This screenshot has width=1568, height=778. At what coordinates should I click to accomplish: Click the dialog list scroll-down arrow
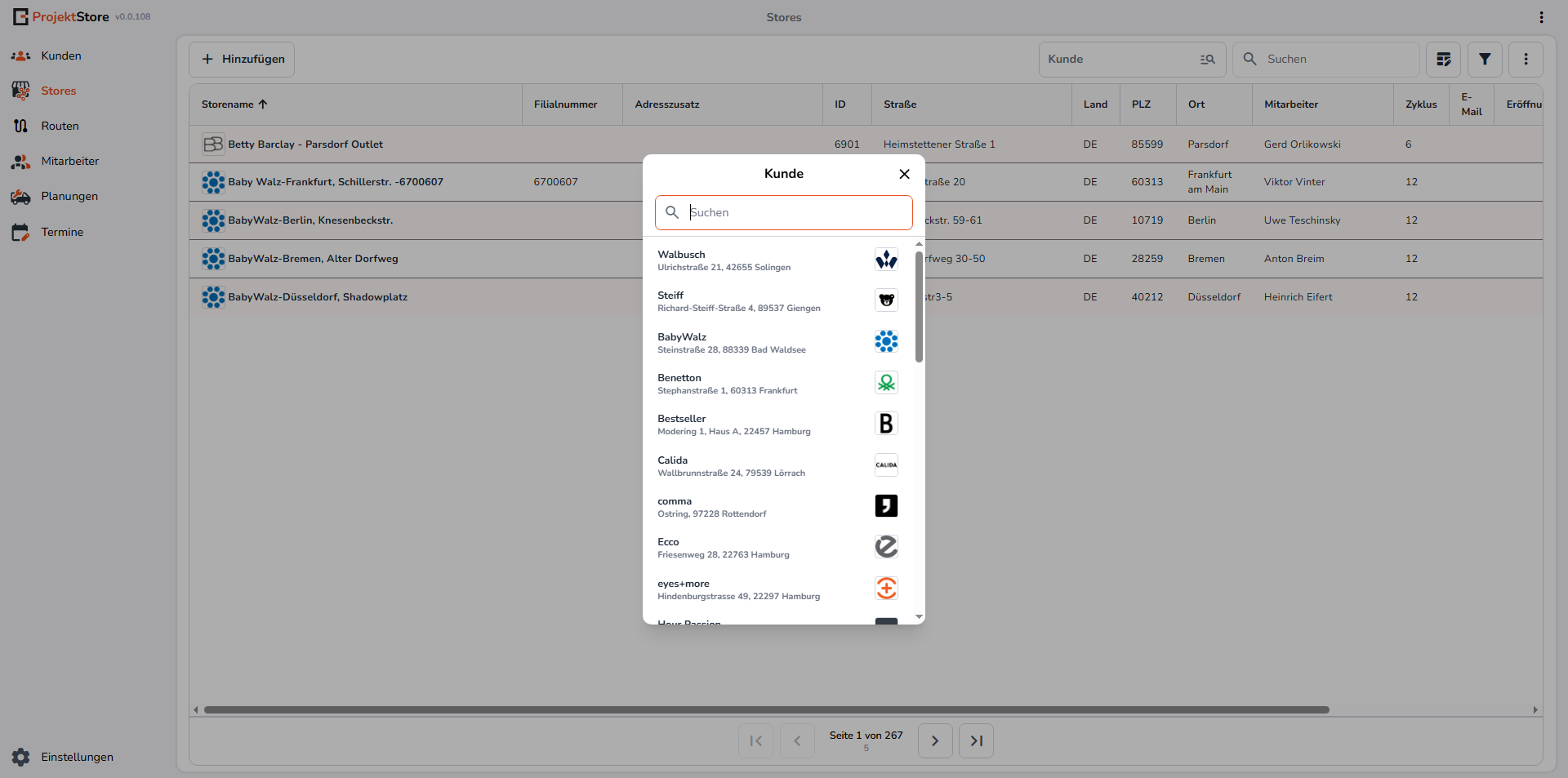919,617
